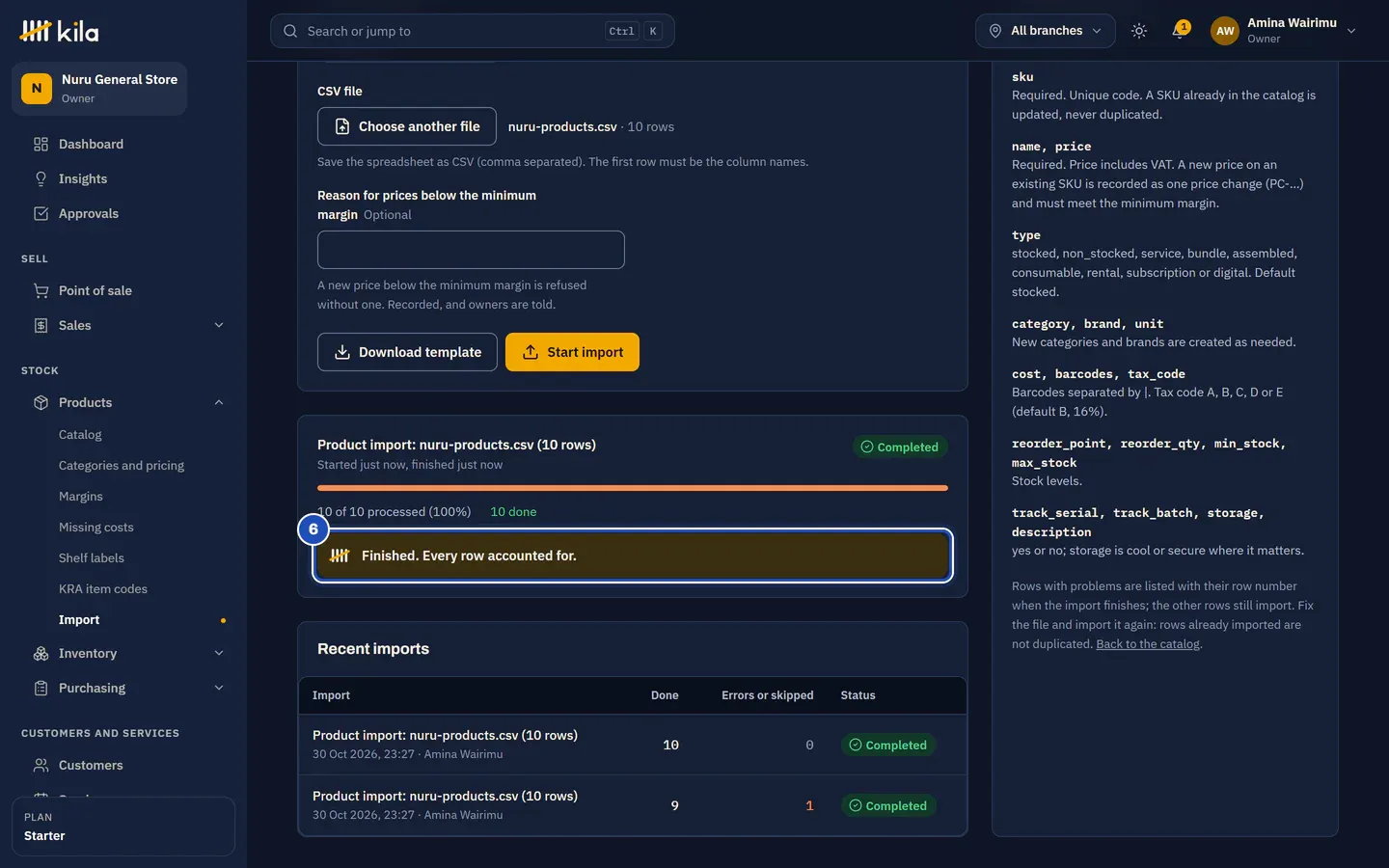Open the Missing costs page
The height and width of the screenshot is (868, 1389).
[96, 528]
